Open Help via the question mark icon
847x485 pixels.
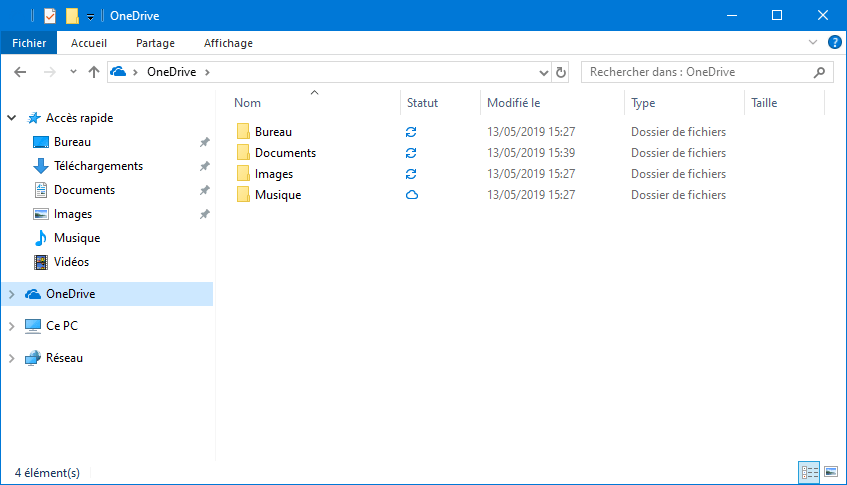(834, 42)
